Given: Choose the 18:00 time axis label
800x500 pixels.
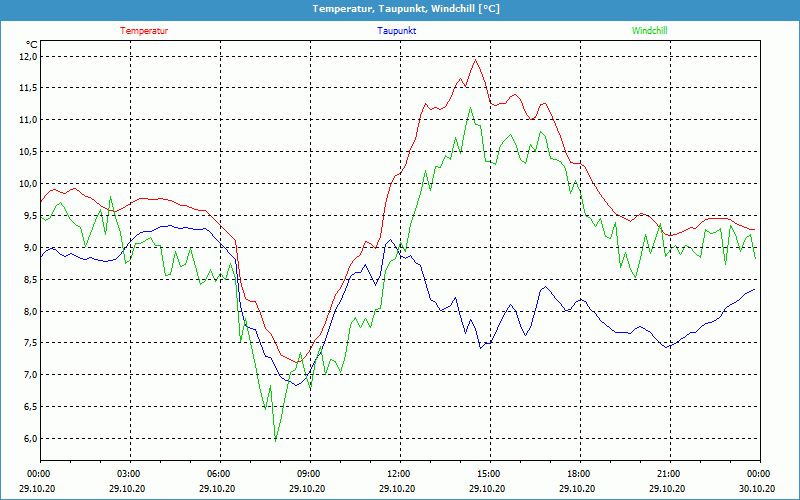Looking at the screenshot, I should [578, 474].
